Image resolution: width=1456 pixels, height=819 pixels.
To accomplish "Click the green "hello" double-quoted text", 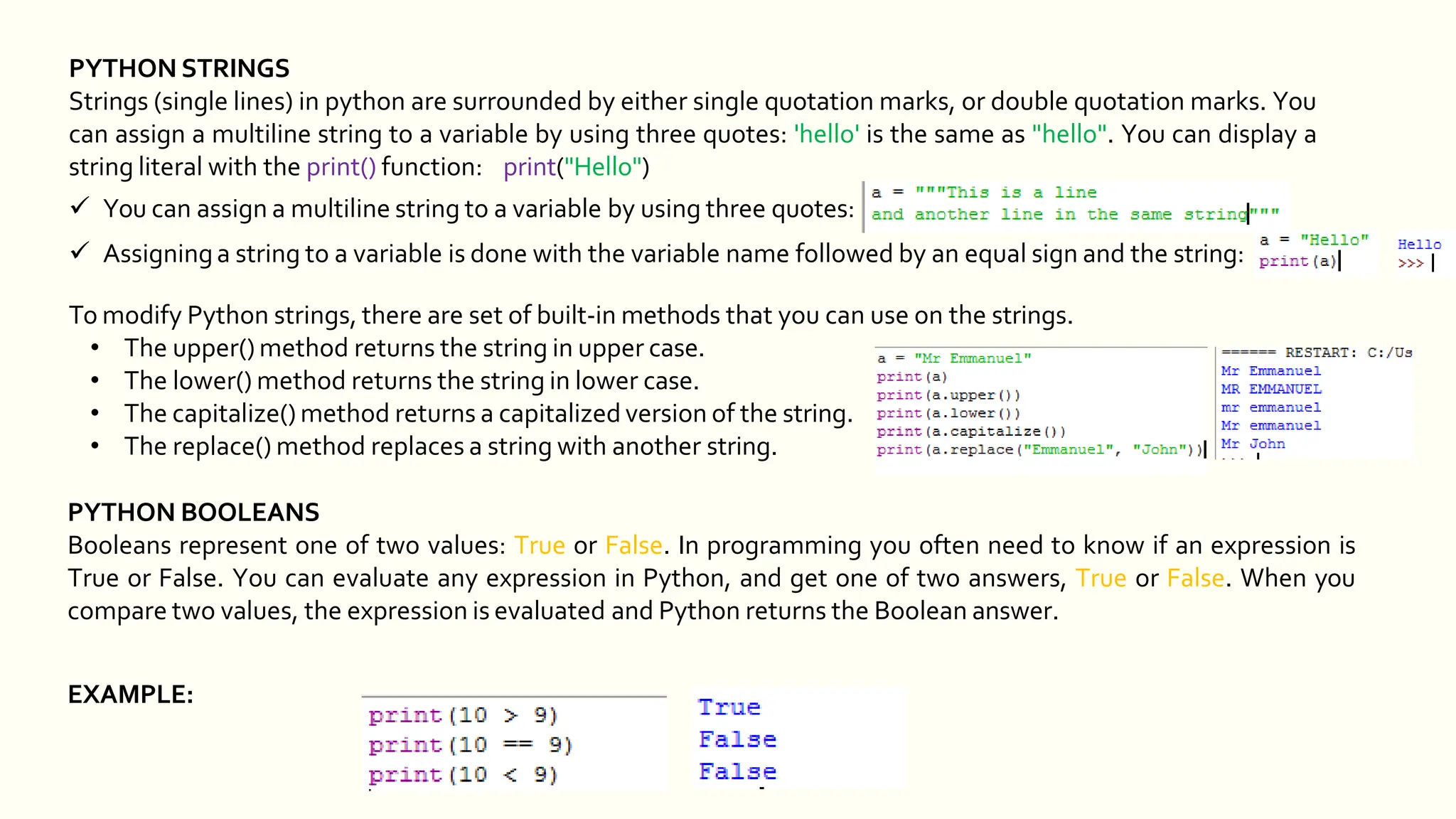I will 1069,134.
